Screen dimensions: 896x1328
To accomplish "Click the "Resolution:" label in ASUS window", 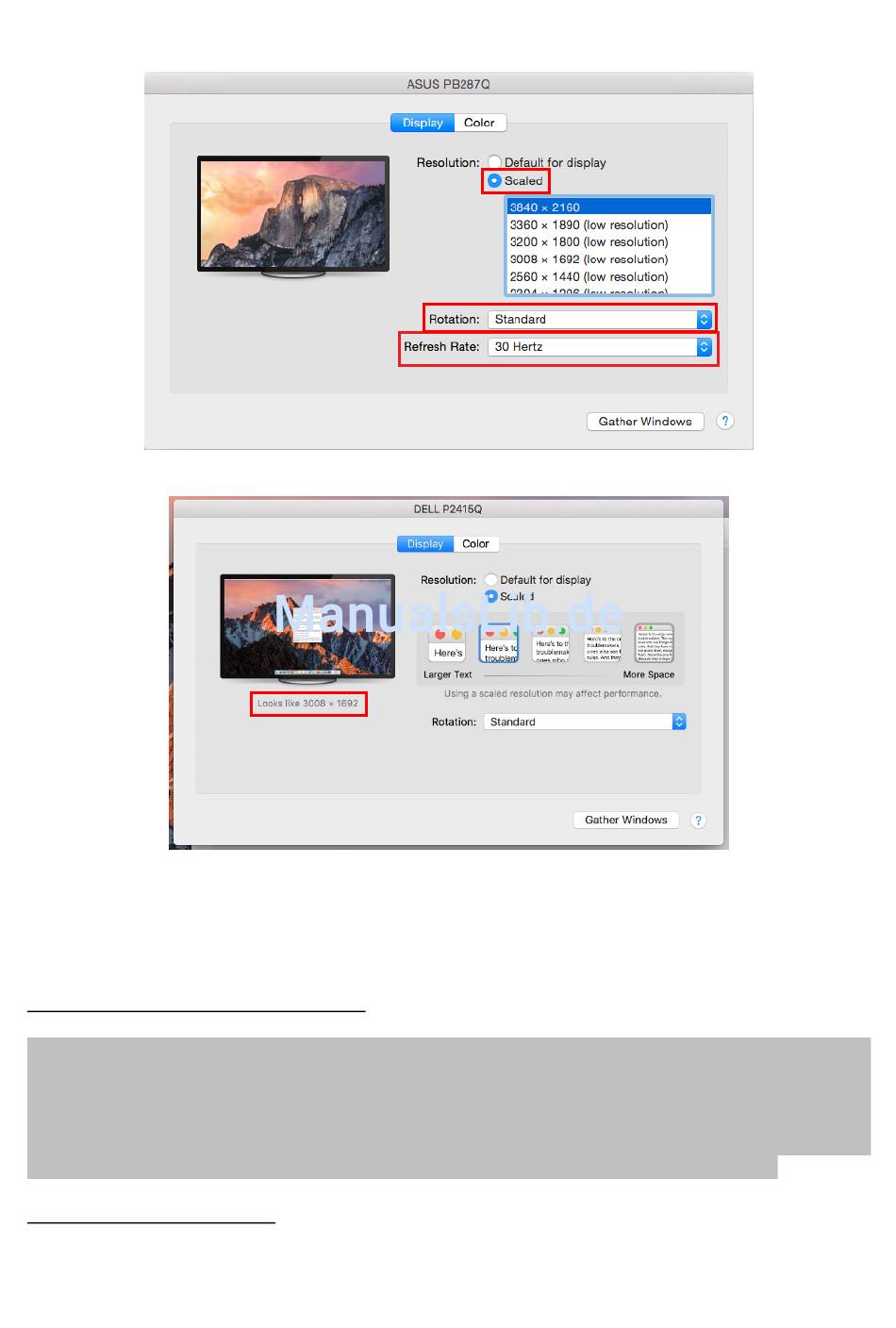I will coord(448,163).
